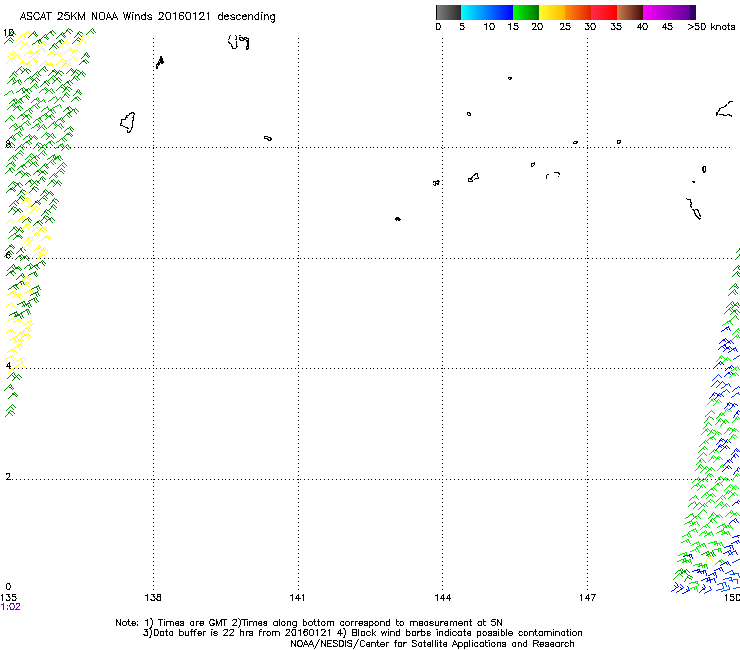The width and height of the screenshot is (740, 650).
Task: Click the elongated island outline near 150
Action: pos(694,209)
